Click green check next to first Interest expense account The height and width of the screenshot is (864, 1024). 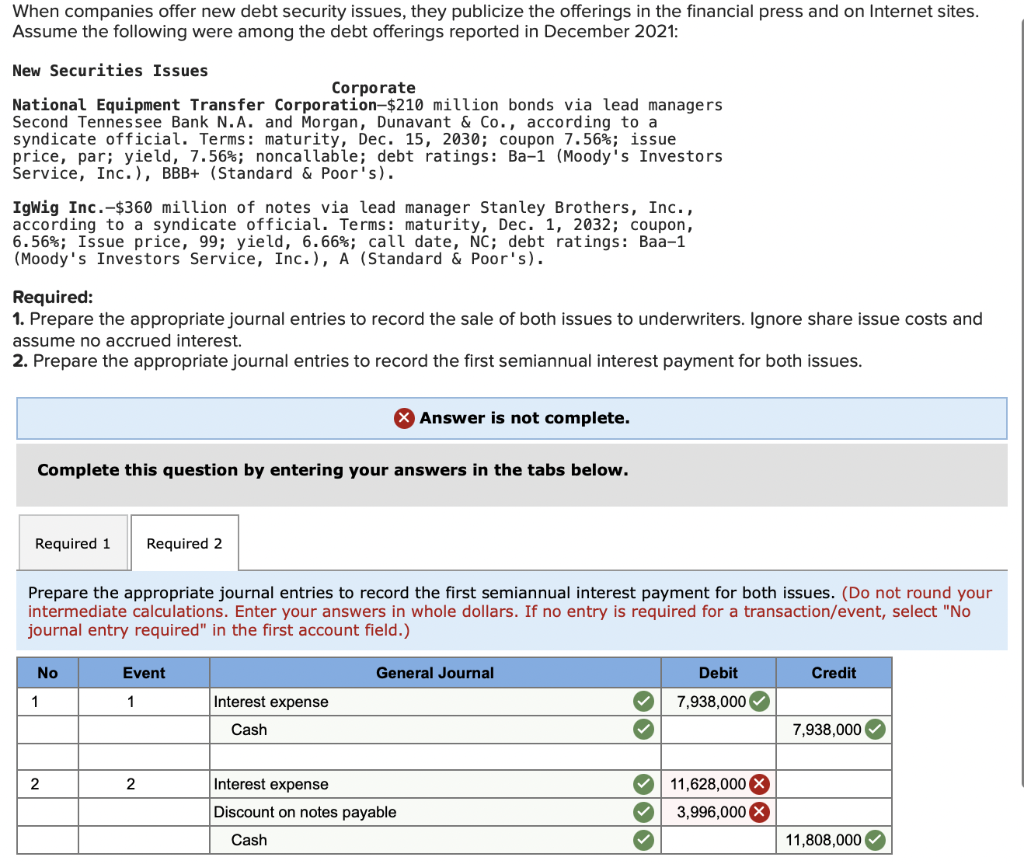pyautogui.click(x=643, y=701)
